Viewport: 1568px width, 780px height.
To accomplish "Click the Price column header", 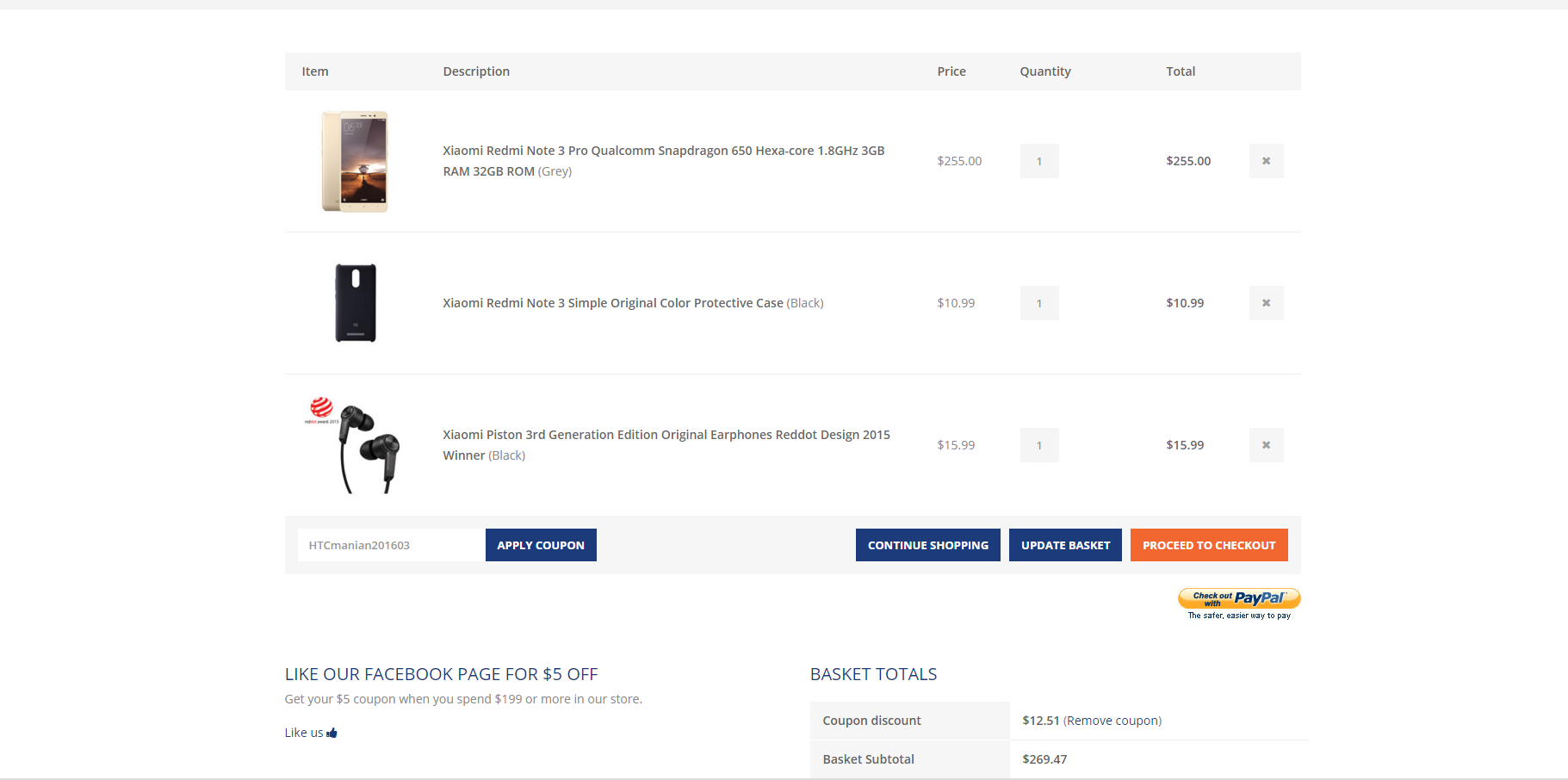I will coord(951,71).
